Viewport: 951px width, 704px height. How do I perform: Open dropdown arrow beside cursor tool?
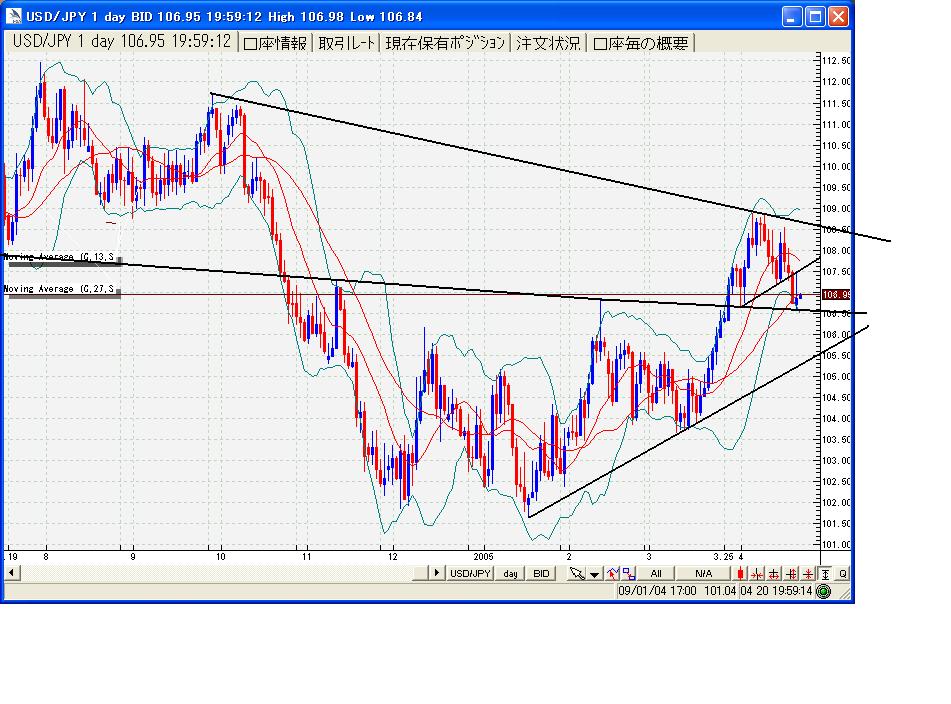[x=594, y=574]
